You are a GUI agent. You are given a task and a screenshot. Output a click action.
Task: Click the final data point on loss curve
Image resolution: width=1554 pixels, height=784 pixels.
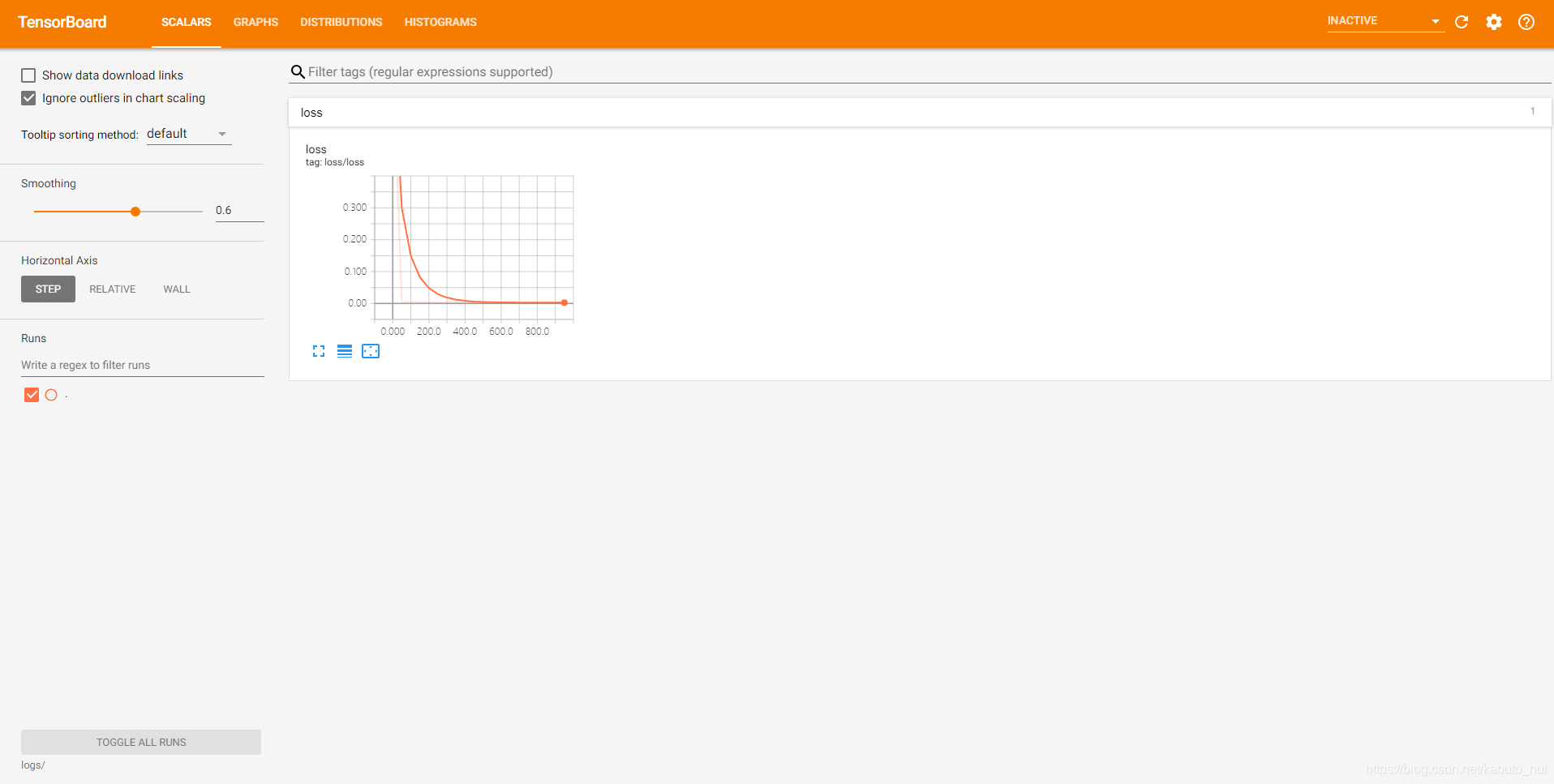565,302
